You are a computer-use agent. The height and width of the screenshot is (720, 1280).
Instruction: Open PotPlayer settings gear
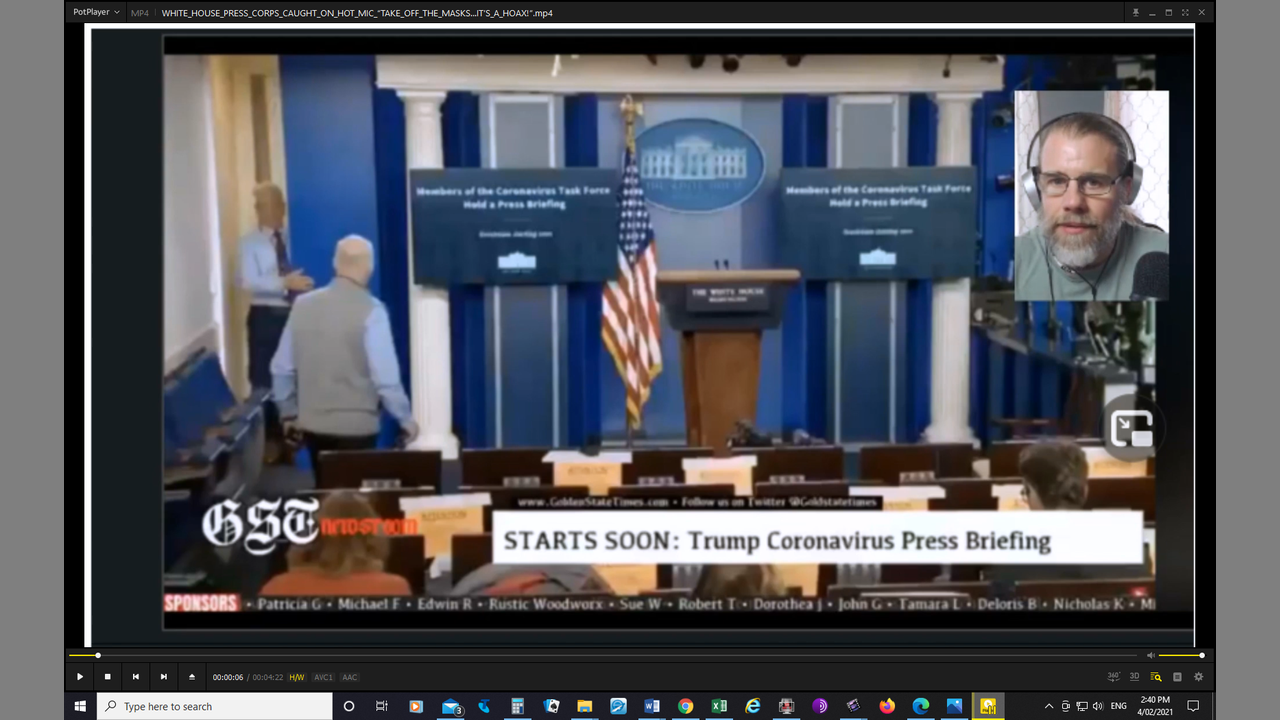(x=1198, y=677)
